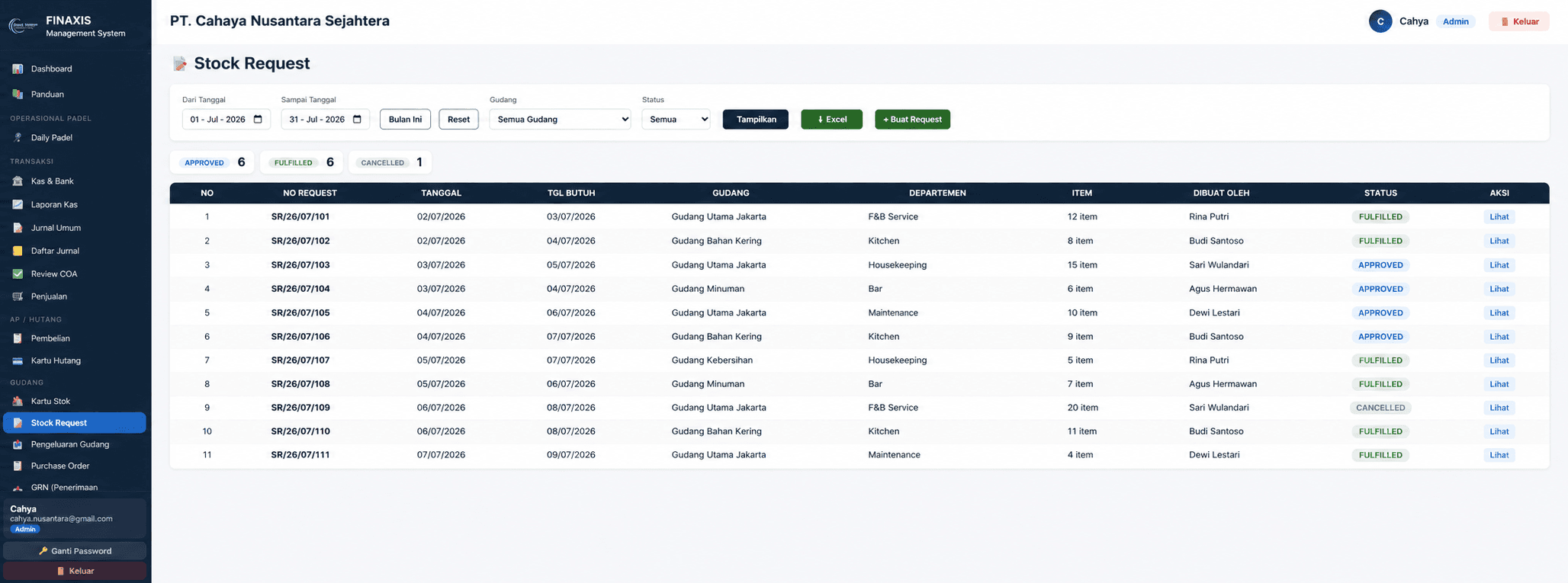Screen dimensions: 1568x583
Task: Click the Purchase Order icon
Action: (18, 466)
